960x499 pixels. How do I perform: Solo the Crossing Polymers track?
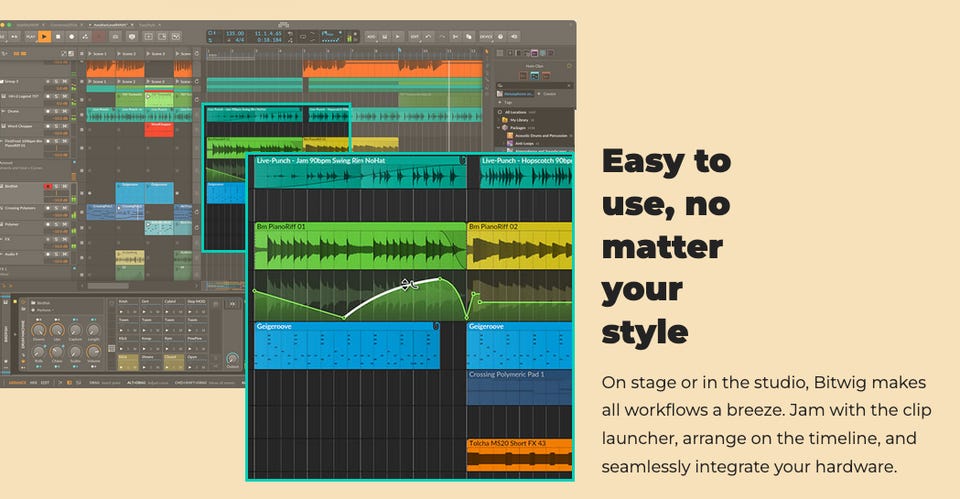coord(56,208)
